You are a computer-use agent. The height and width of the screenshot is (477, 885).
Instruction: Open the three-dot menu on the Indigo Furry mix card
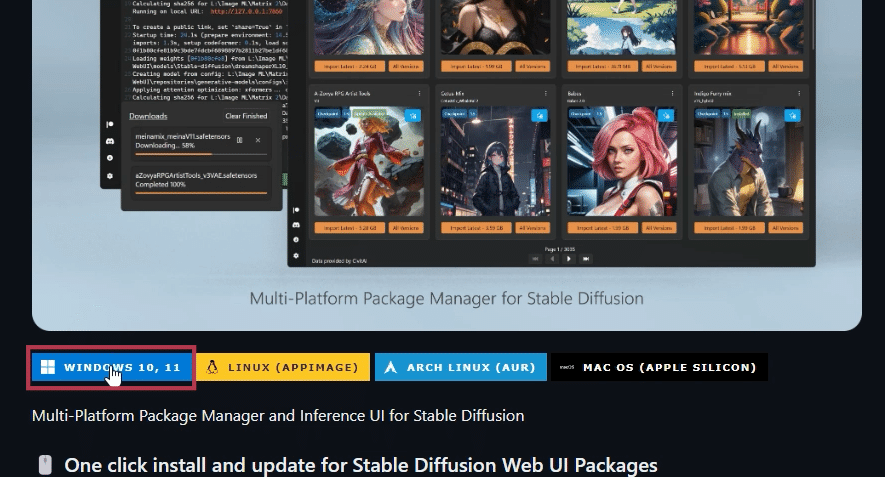(x=799, y=94)
